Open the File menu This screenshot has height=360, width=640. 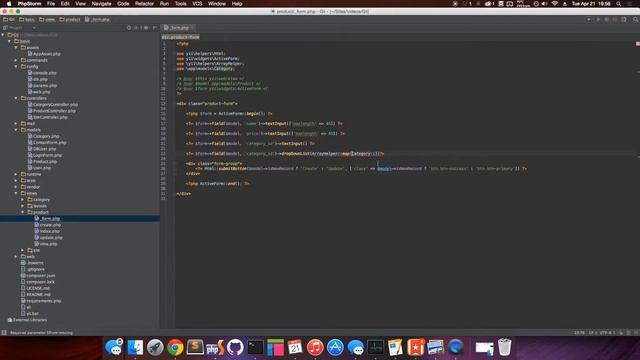coord(51,4)
